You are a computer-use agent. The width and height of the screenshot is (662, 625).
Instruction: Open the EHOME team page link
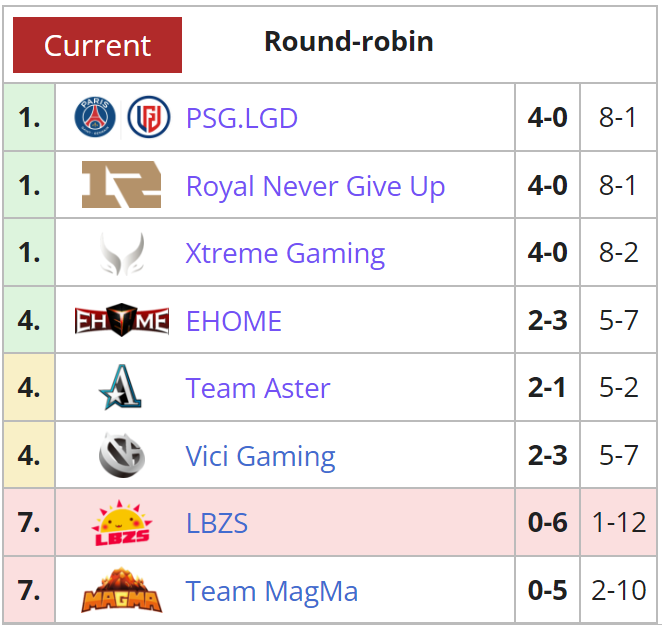(x=233, y=321)
